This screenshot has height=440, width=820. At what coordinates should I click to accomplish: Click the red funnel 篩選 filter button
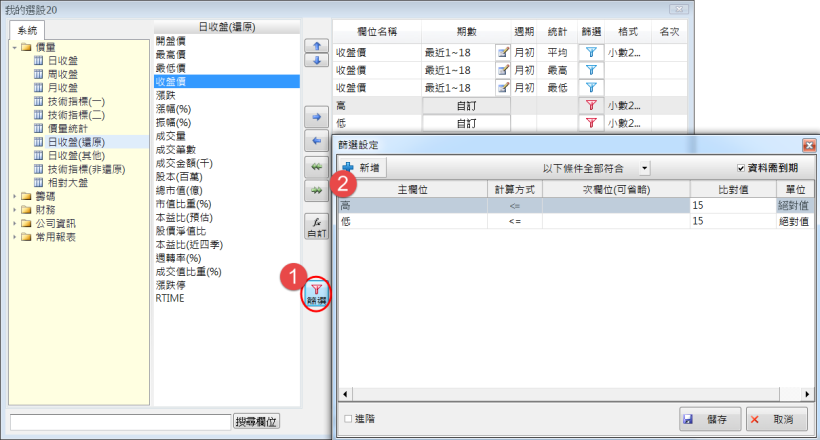(316, 292)
